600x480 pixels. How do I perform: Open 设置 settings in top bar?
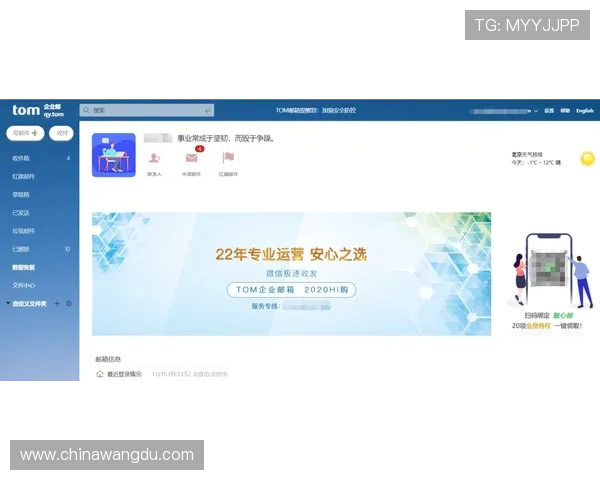click(x=549, y=111)
